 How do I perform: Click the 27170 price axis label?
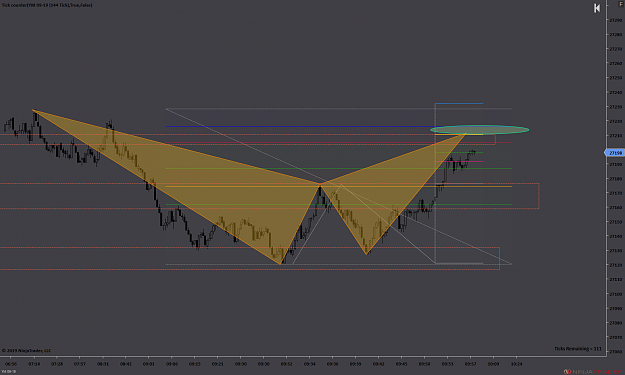coord(615,193)
